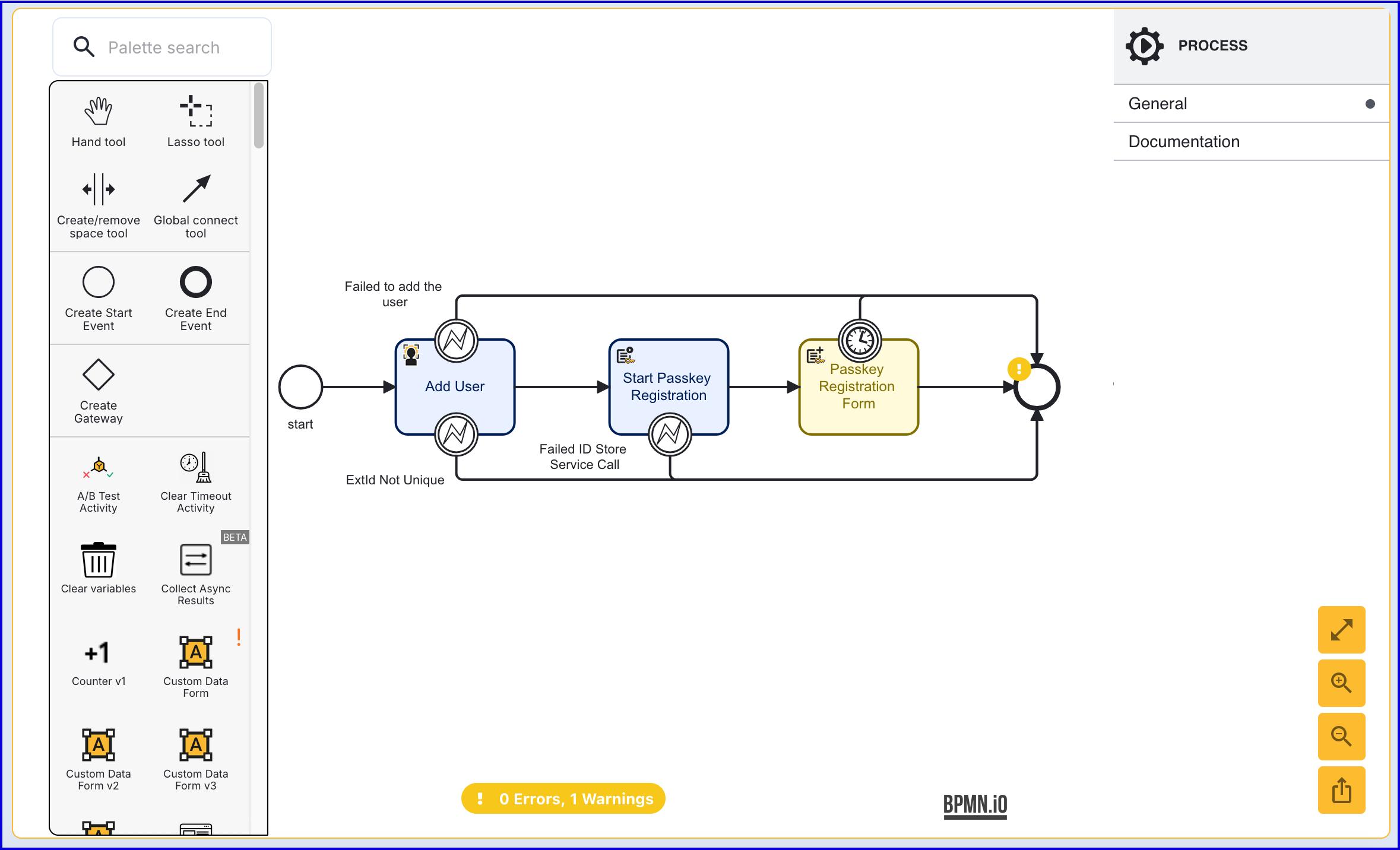Choose the Clear Timeout Activity element
Screen dimensions: 1400x850
pyautogui.click(x=196, y=484)
